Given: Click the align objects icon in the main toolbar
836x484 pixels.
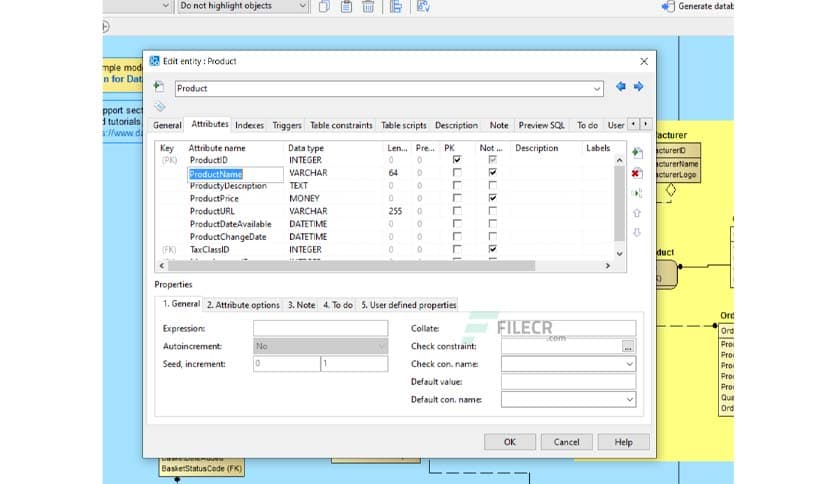Looking at the screenshot, I should tap(396, 6).
